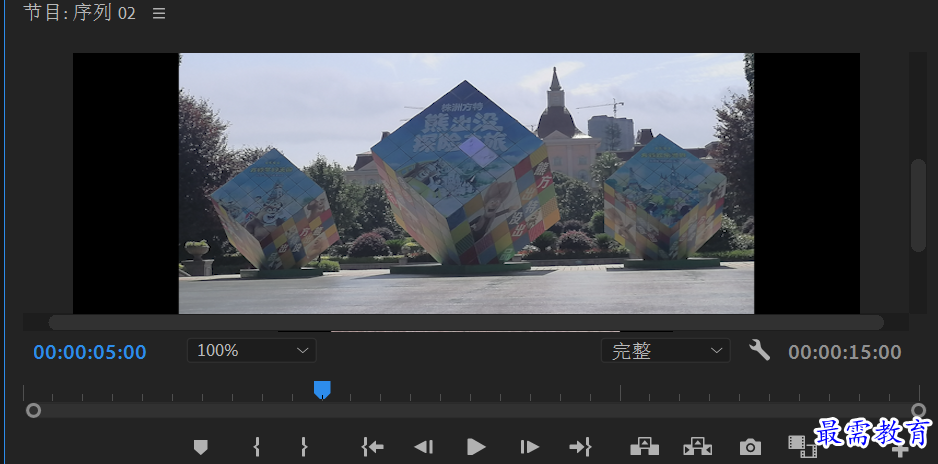Go to Out point
938x464 pixels.
(x=580, y=447)
